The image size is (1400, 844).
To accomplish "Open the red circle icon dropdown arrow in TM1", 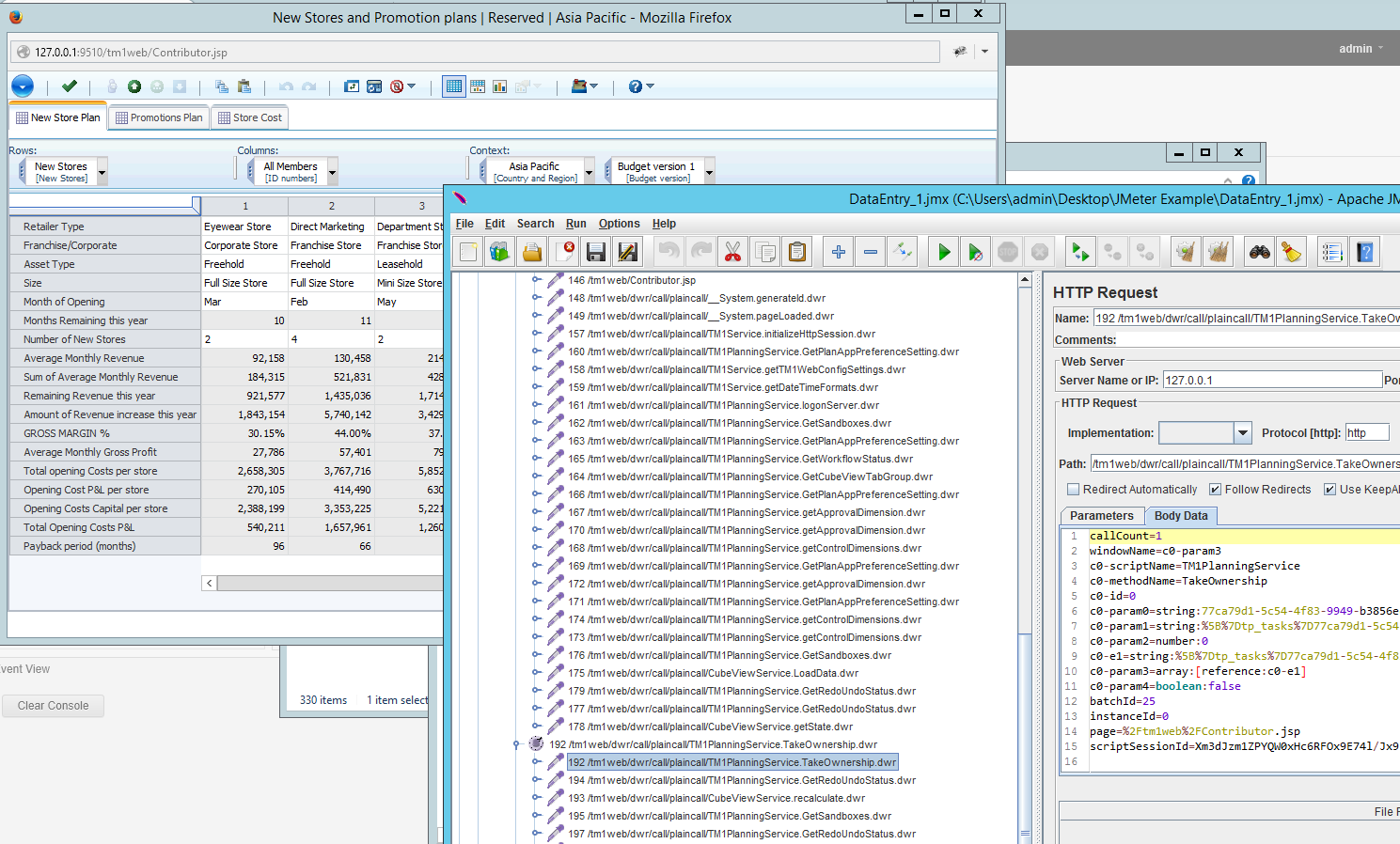I will (411, 86).
